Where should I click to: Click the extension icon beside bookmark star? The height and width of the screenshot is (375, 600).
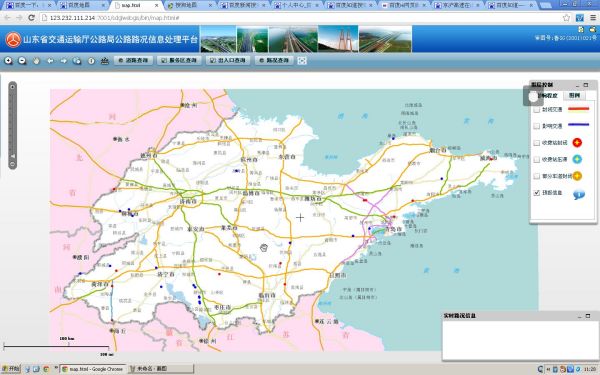pos(580,18)
